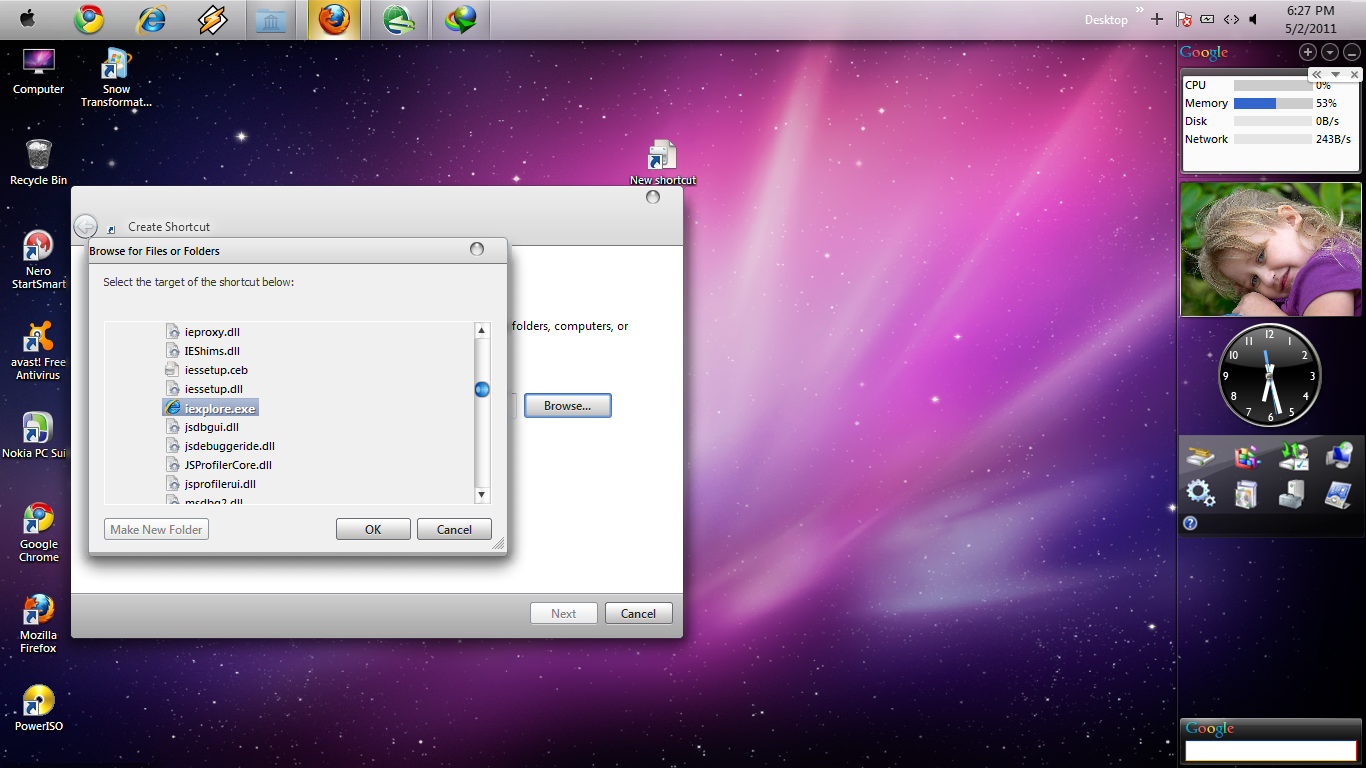Close the system monitor gadget
1366x768 pixels.
(x=1354, y=75)
